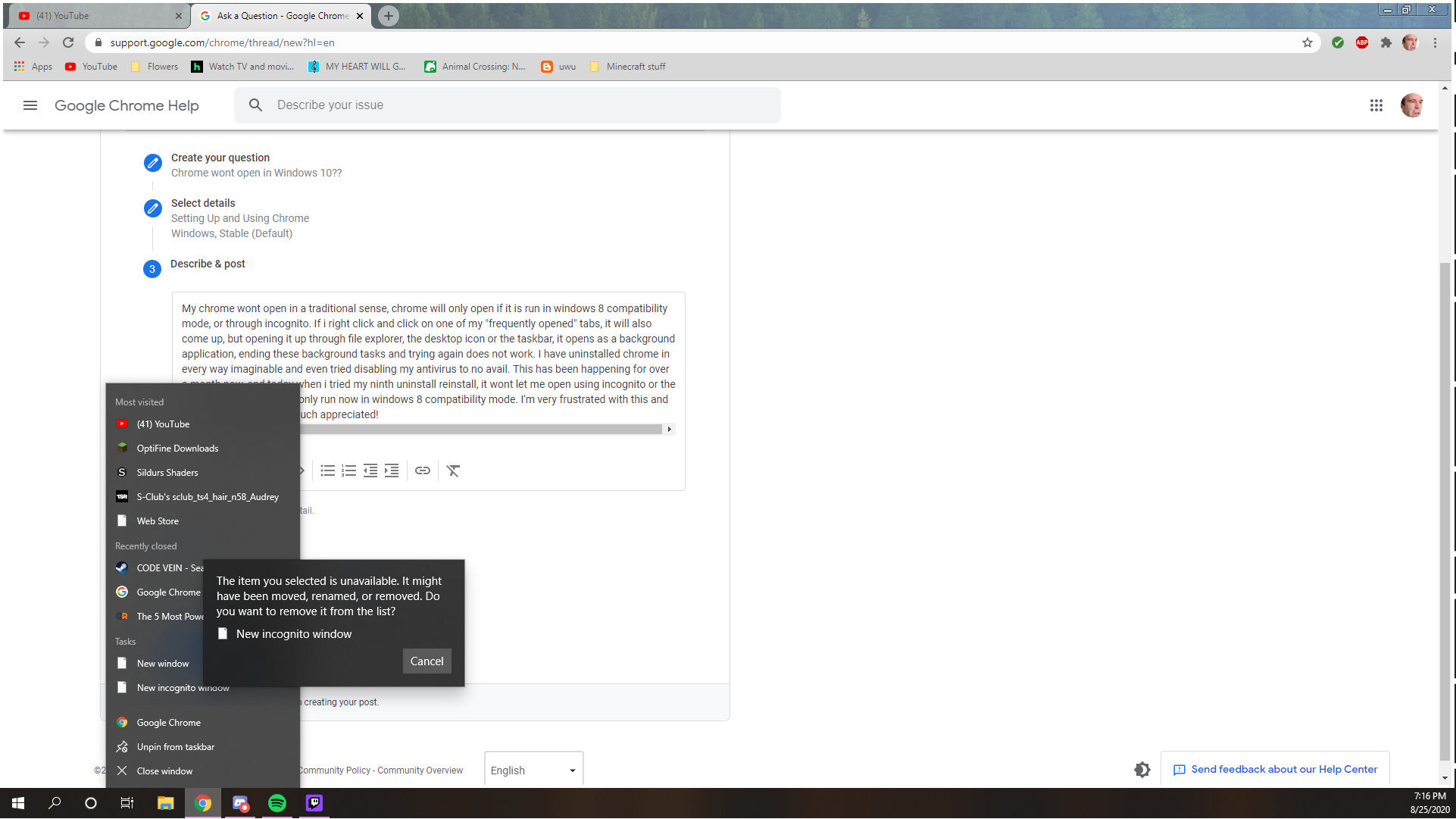1456x819 pixels.
Task: Click Close window in the context menu
Action: [x=165, y=770]
